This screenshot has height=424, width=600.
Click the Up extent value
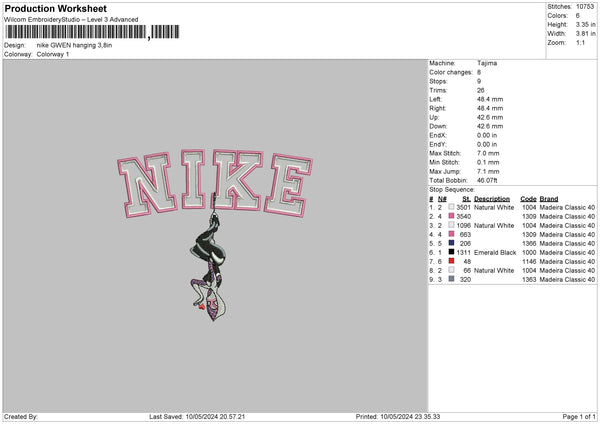pyautogui.click(x=490, y=117)
